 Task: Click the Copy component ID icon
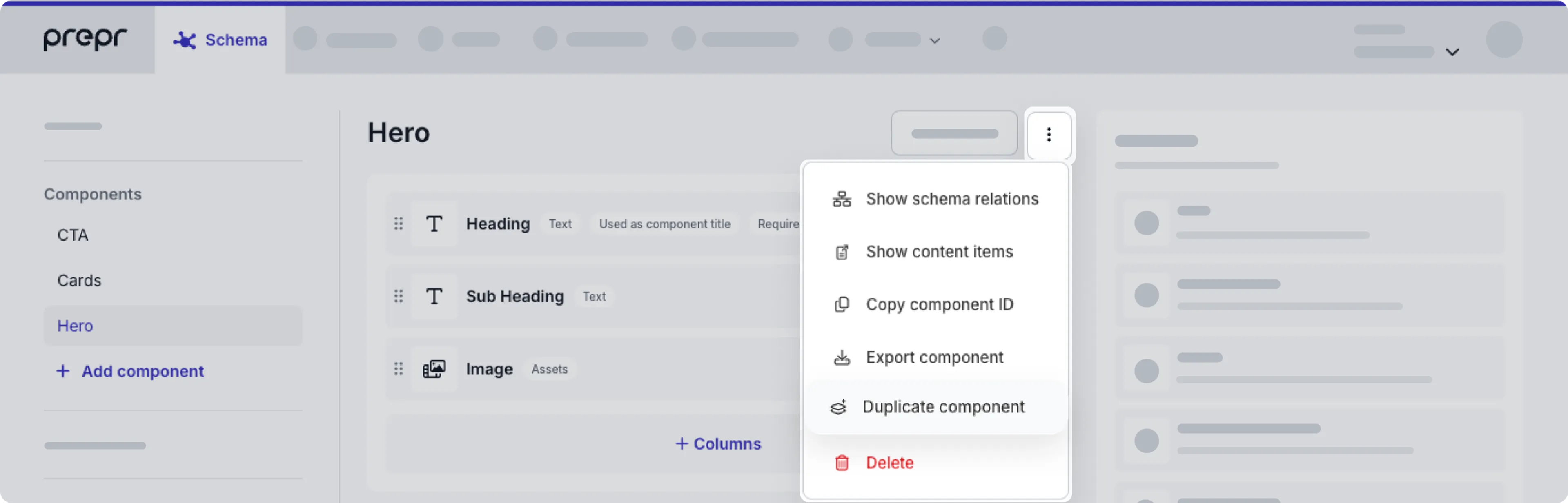pyautogui.click(x=841, y=304)
